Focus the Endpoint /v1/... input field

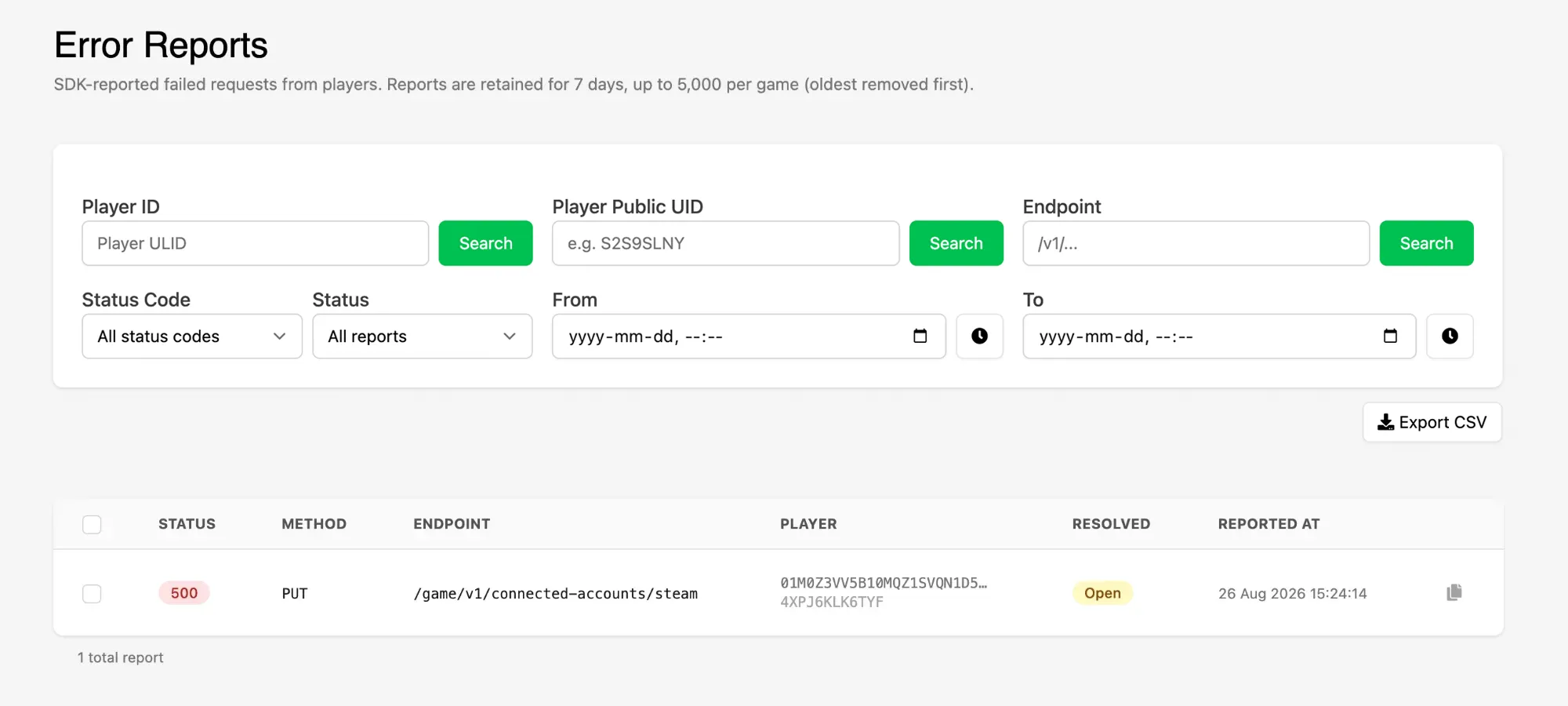coord(1196,243)
